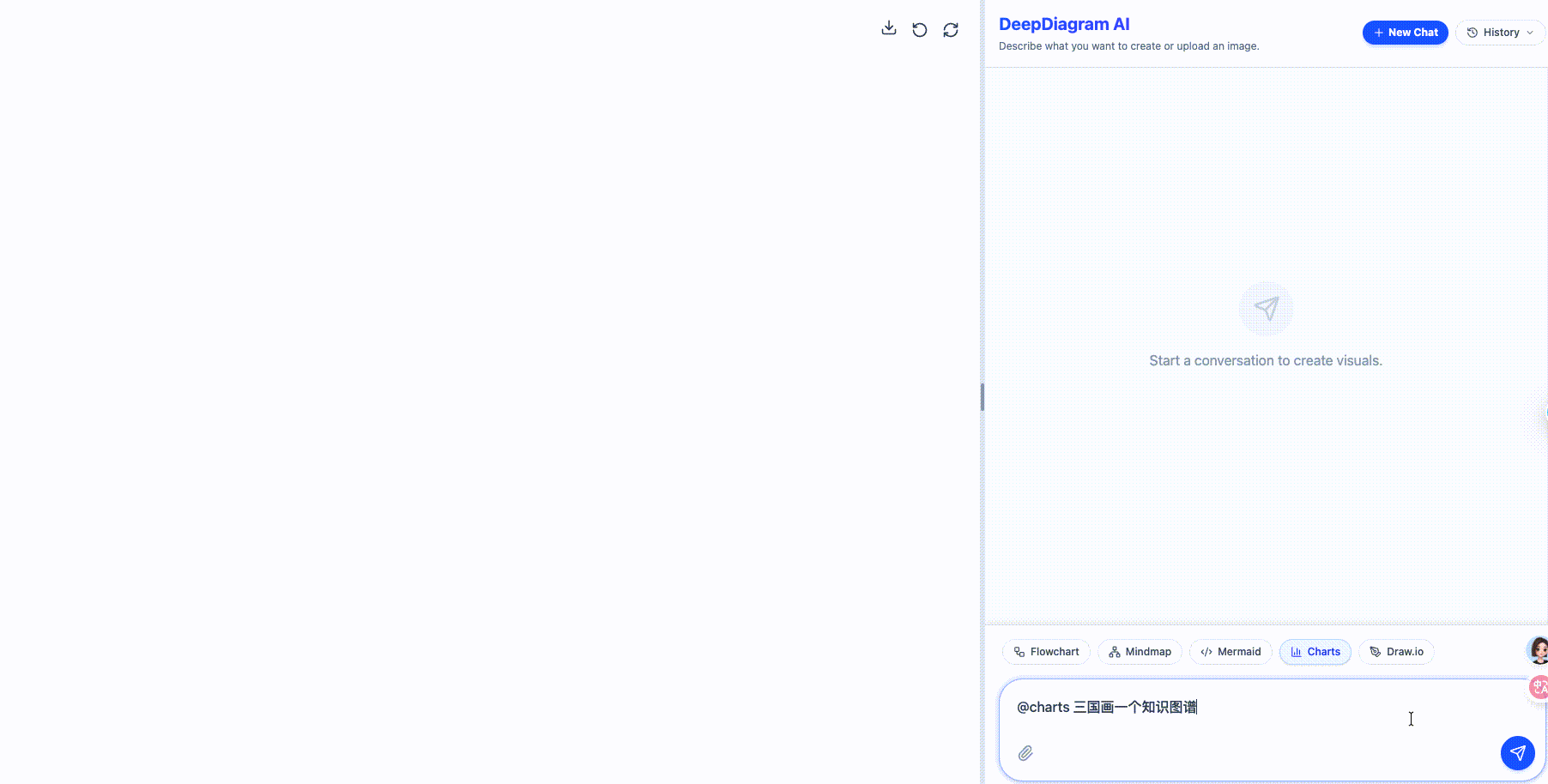1548x784 pixels.
Task: Select the Flowchart mode chip
Action: point(1046,652)
